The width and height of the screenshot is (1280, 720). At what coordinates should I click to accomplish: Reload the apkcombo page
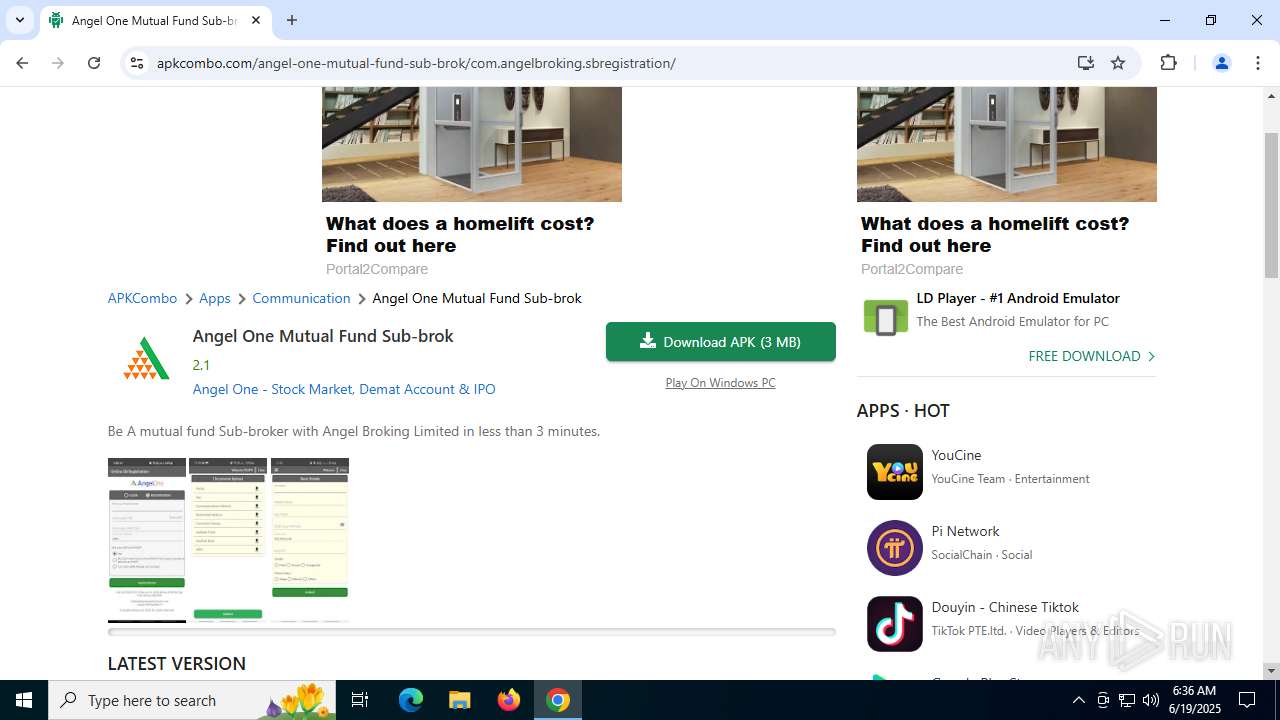94,63
